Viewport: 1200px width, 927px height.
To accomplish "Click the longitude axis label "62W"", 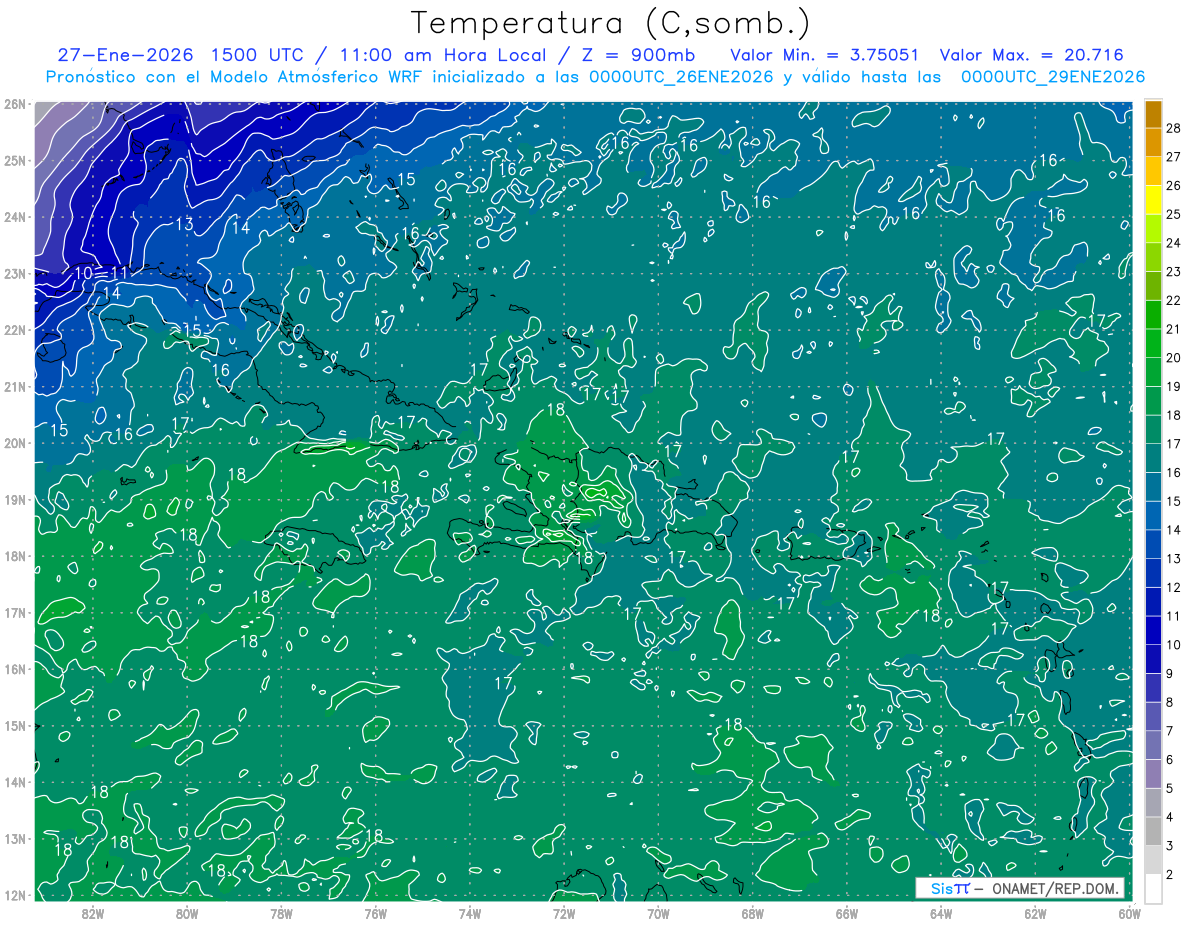I will (1035, 913).
